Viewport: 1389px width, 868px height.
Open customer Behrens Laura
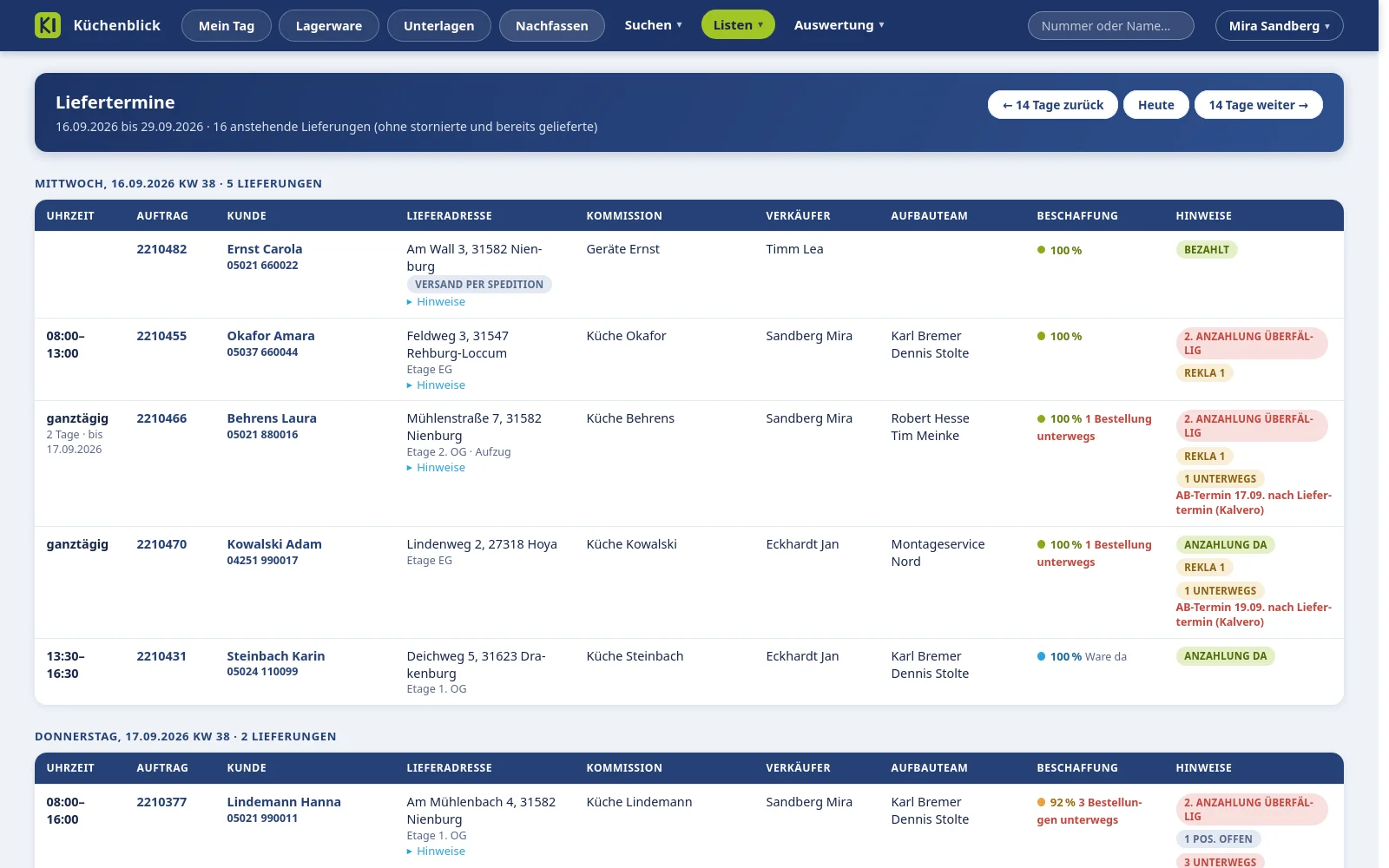tap(272, 418)
